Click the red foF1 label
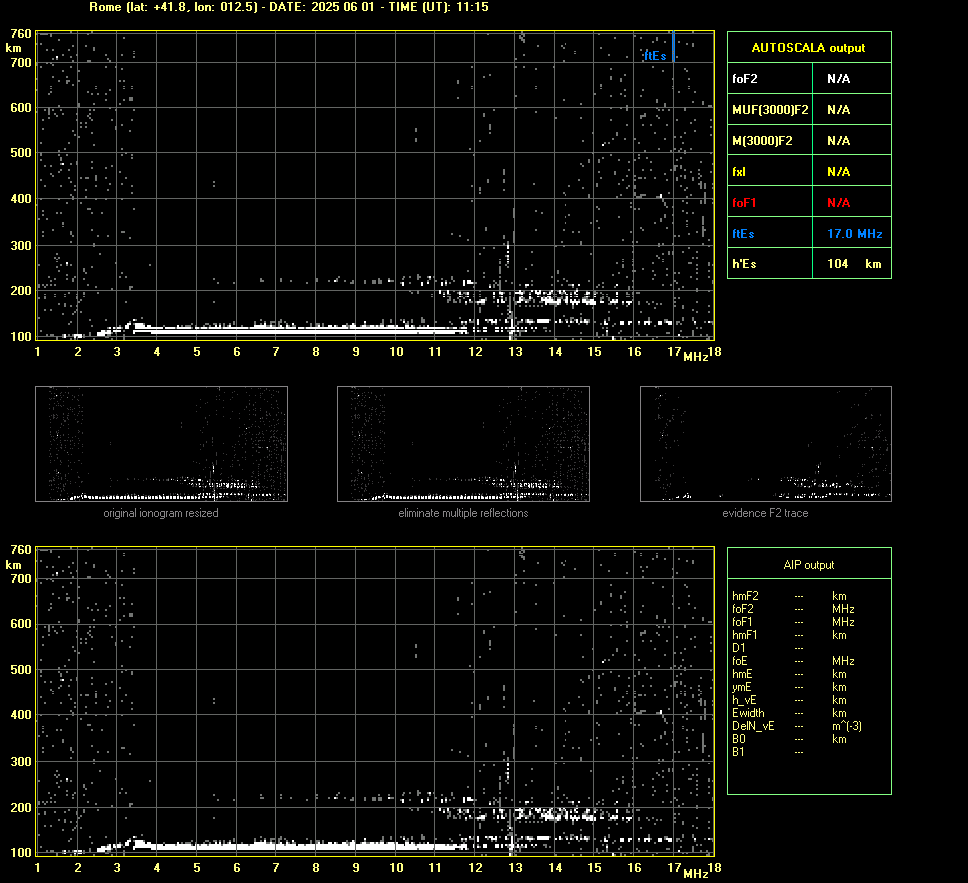 point(744,203)
